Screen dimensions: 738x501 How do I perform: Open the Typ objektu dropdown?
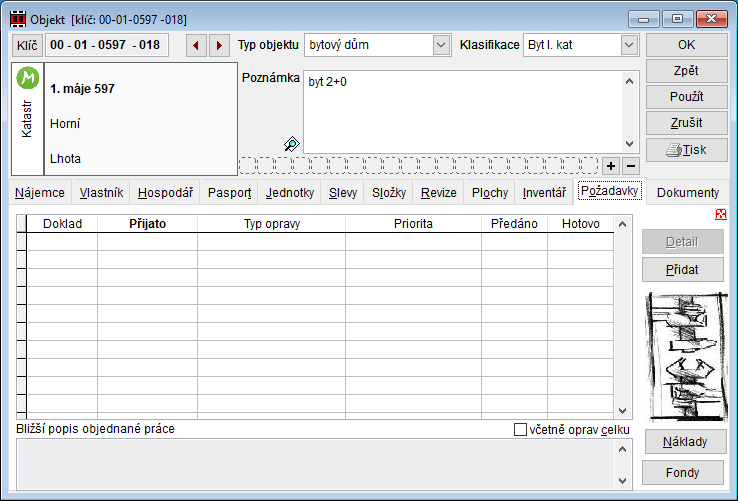coord(441,45)
